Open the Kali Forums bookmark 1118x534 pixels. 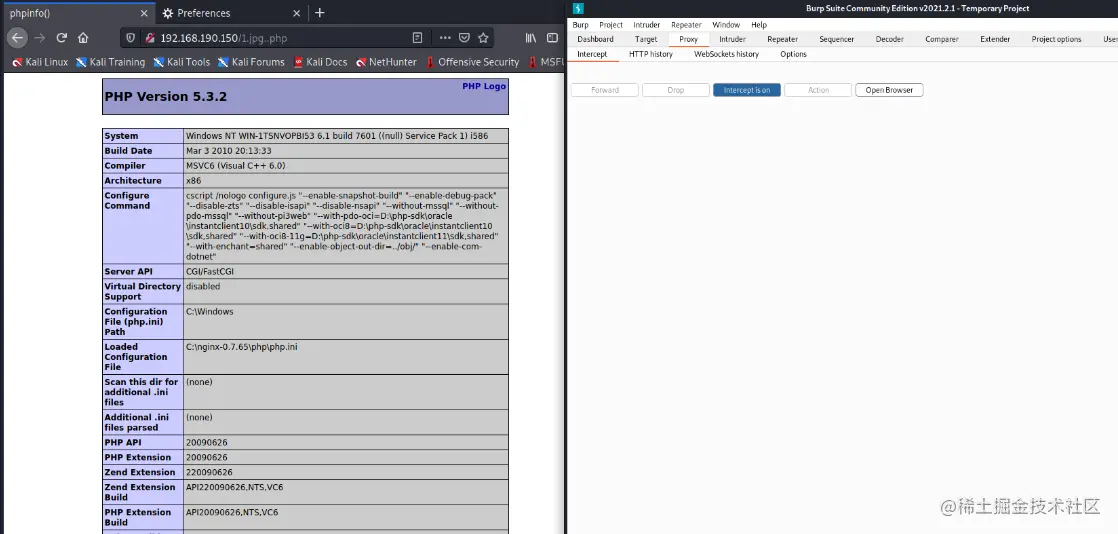click(x=251, y=62)
